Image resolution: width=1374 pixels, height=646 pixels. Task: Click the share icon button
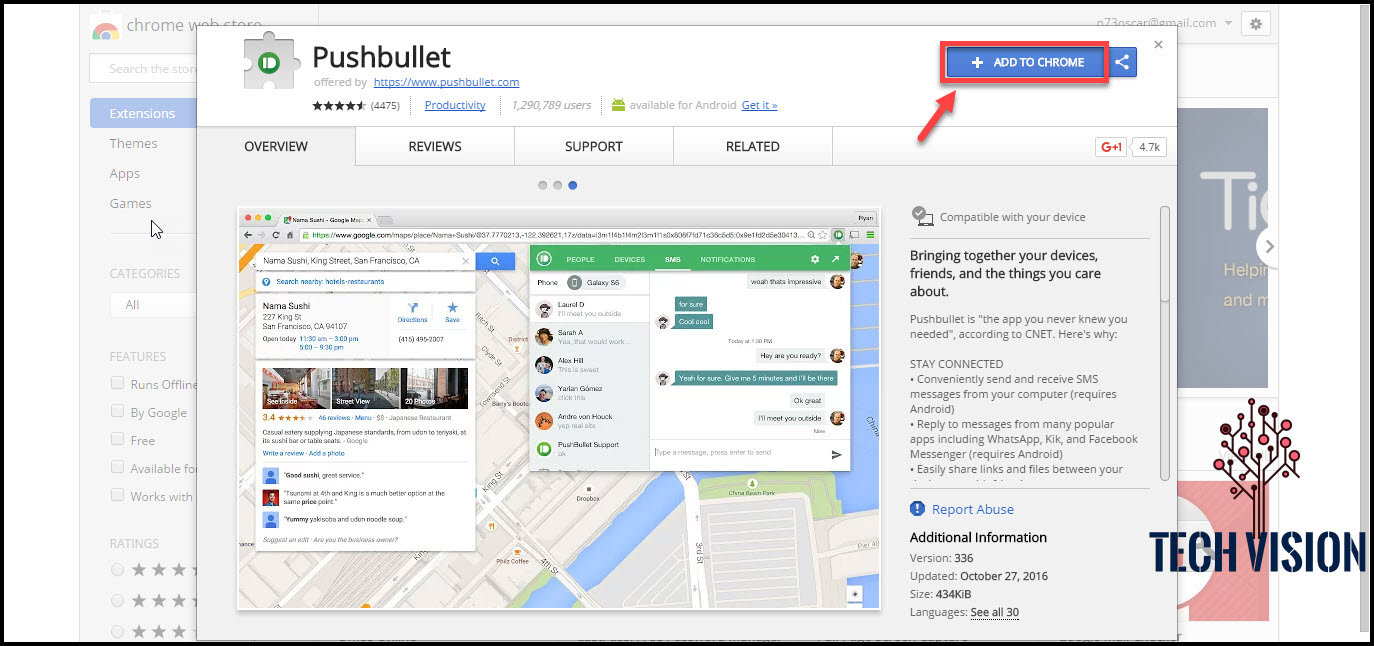click(1122, 62)
